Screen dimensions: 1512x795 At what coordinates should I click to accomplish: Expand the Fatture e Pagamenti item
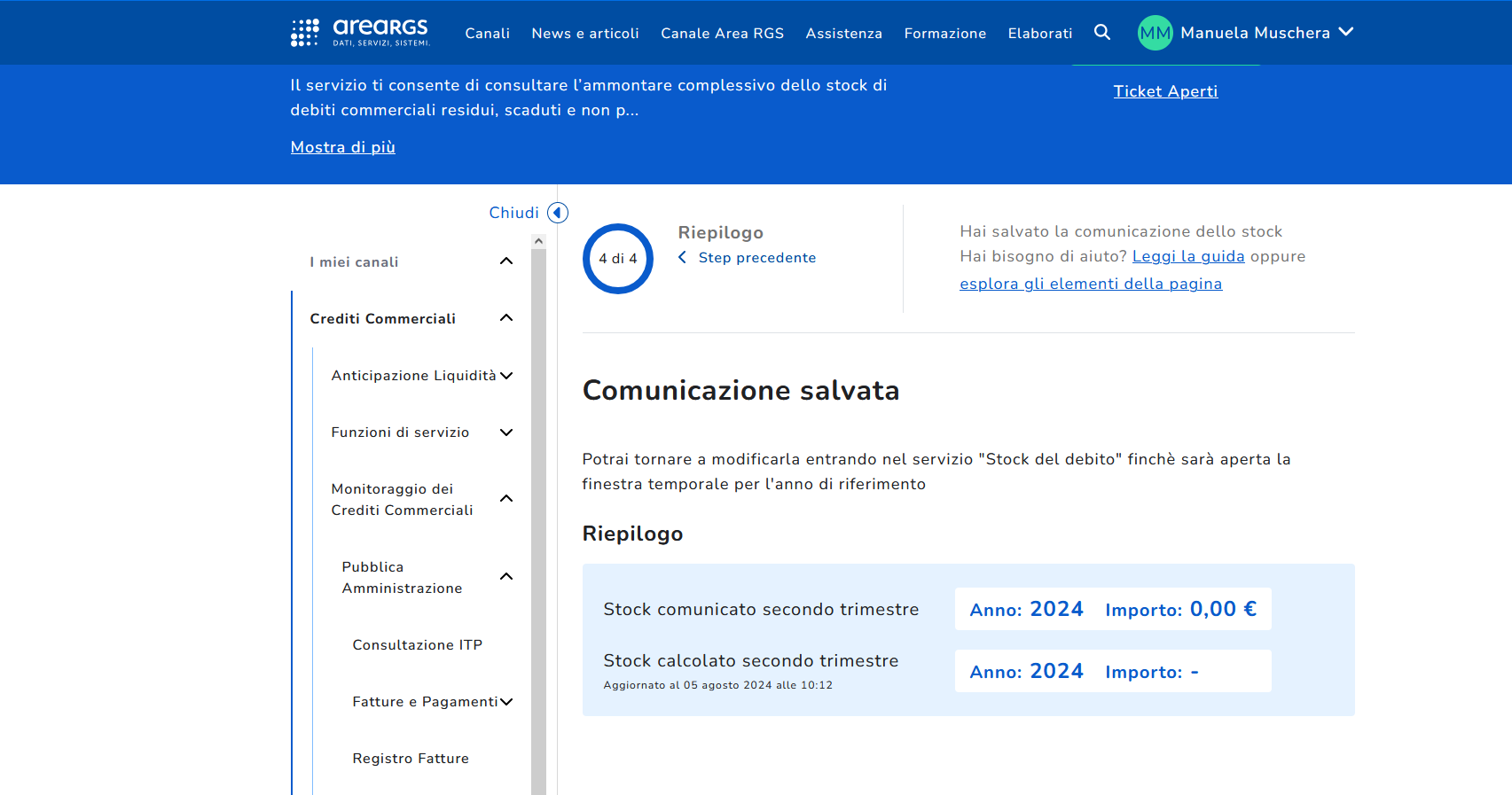(506, 702)
